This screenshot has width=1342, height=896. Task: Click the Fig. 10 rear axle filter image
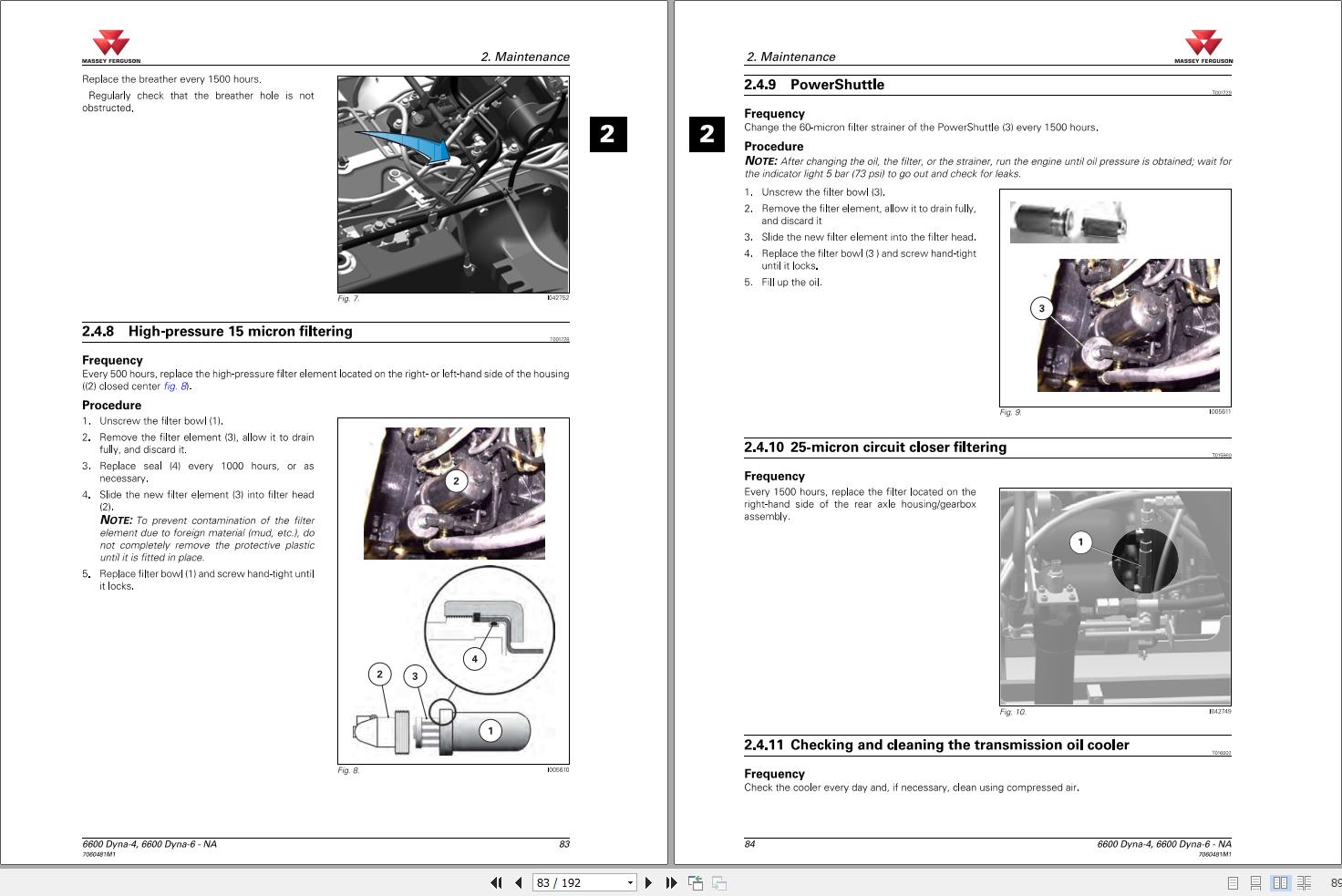click(1115, 596)
